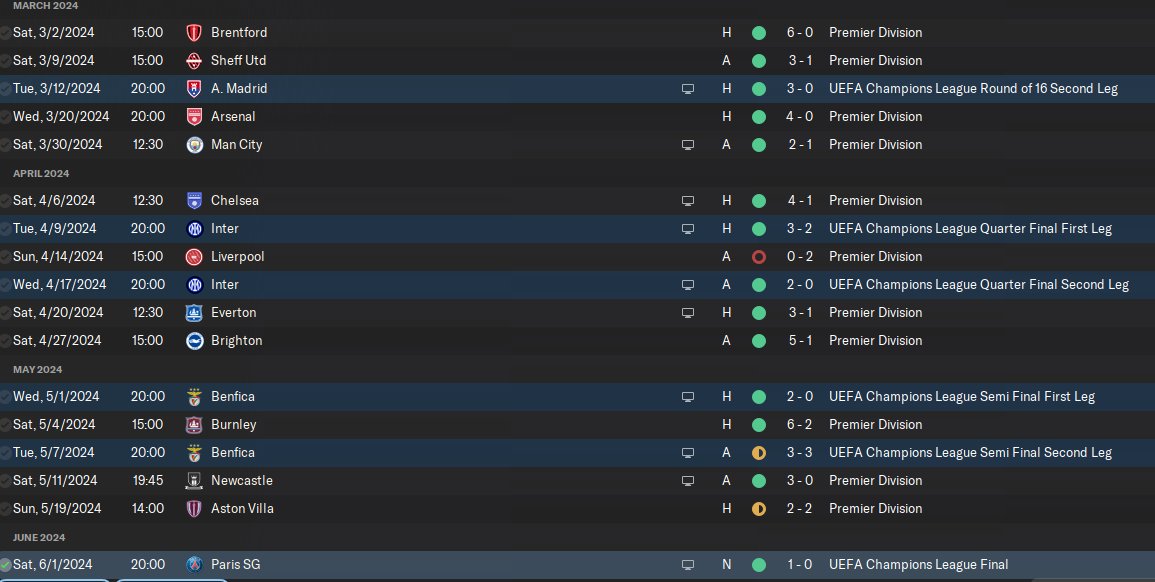The height and width of the screenshot is (582, 1155).
Task: Toggle the check circle beside Tue, 4/9/2024
Action: (4, 229)
